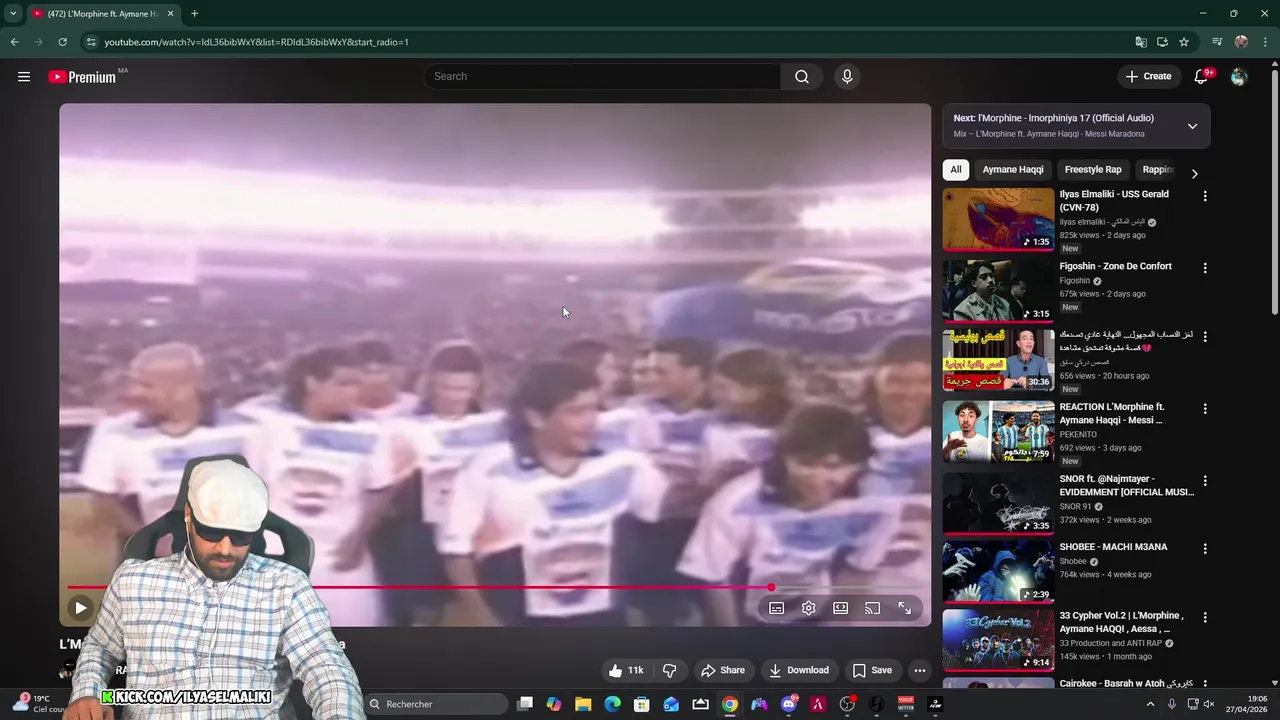Toggle system volume mute in tray
The image size is (1280, 720).
coord(1208,704)
